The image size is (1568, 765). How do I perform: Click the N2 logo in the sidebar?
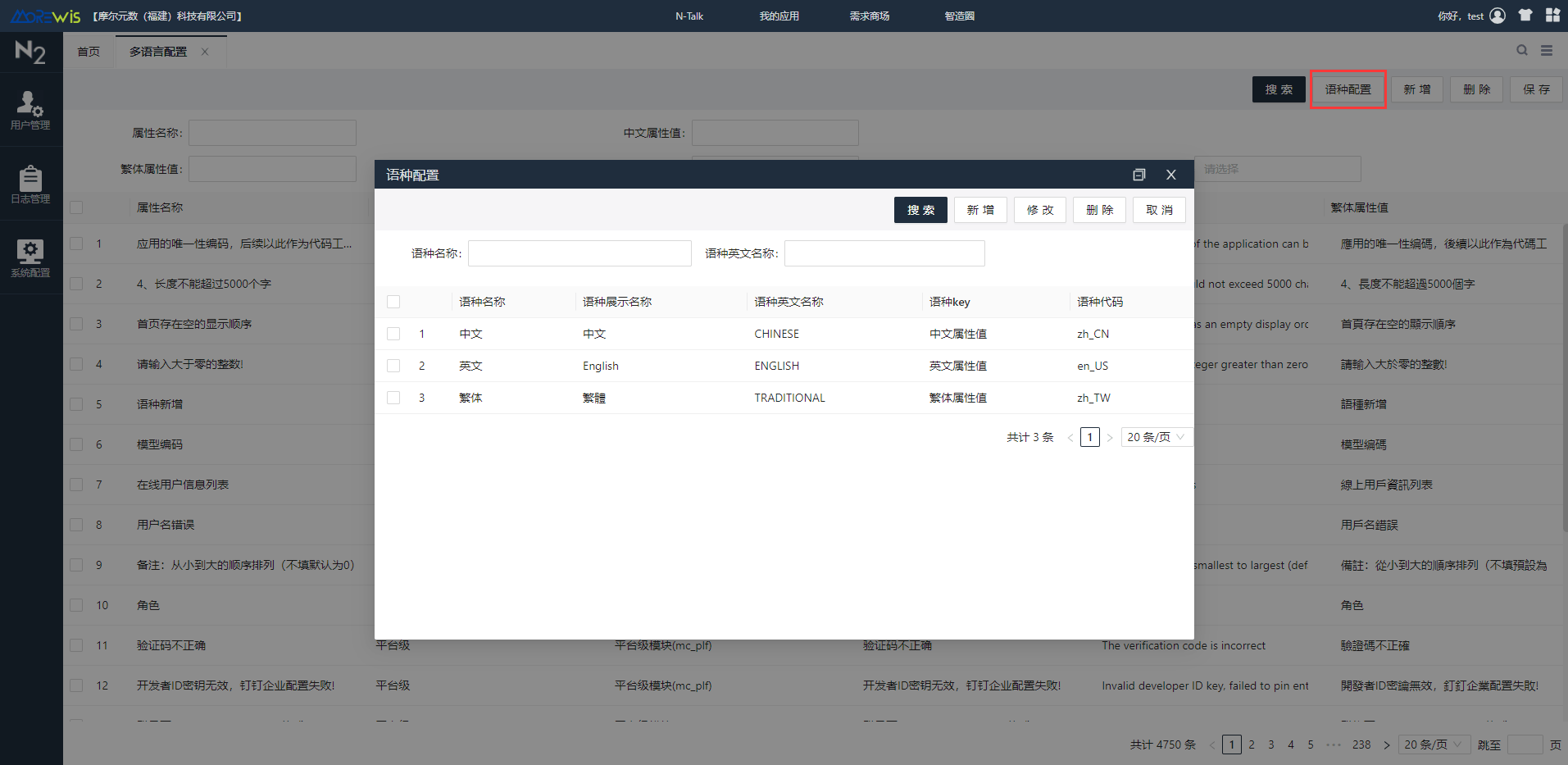click(x=30, y=51)
